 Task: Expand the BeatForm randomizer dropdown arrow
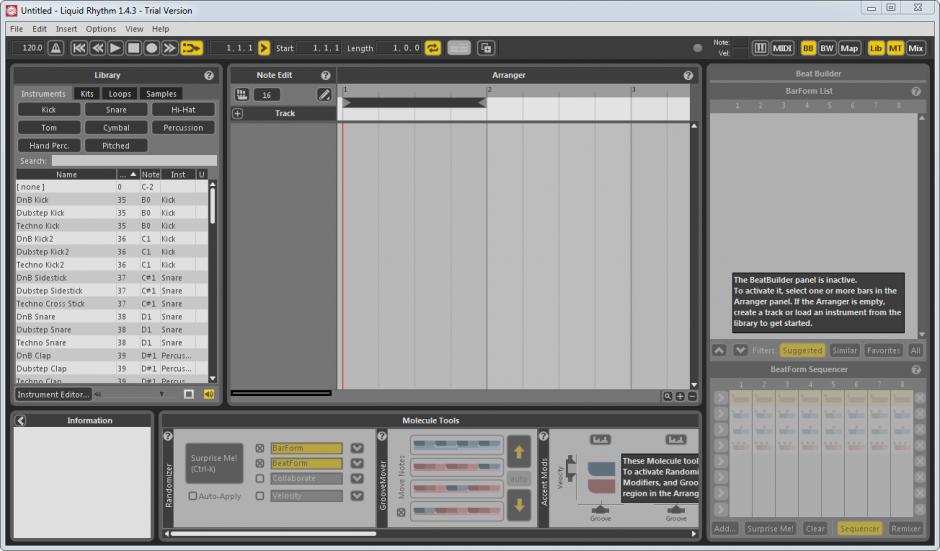coord(357,463)
